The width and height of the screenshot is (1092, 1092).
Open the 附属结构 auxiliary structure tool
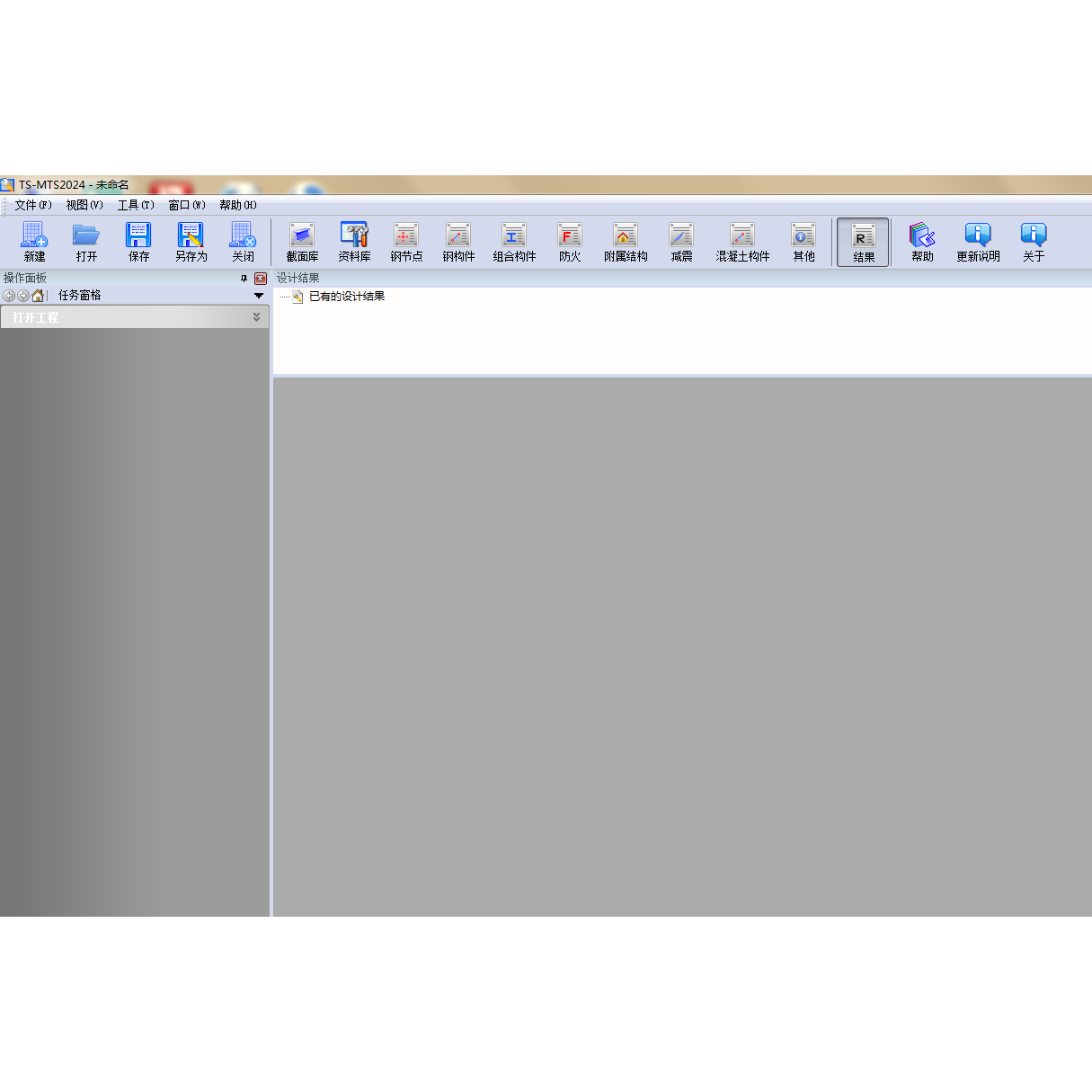click(626, 242)
